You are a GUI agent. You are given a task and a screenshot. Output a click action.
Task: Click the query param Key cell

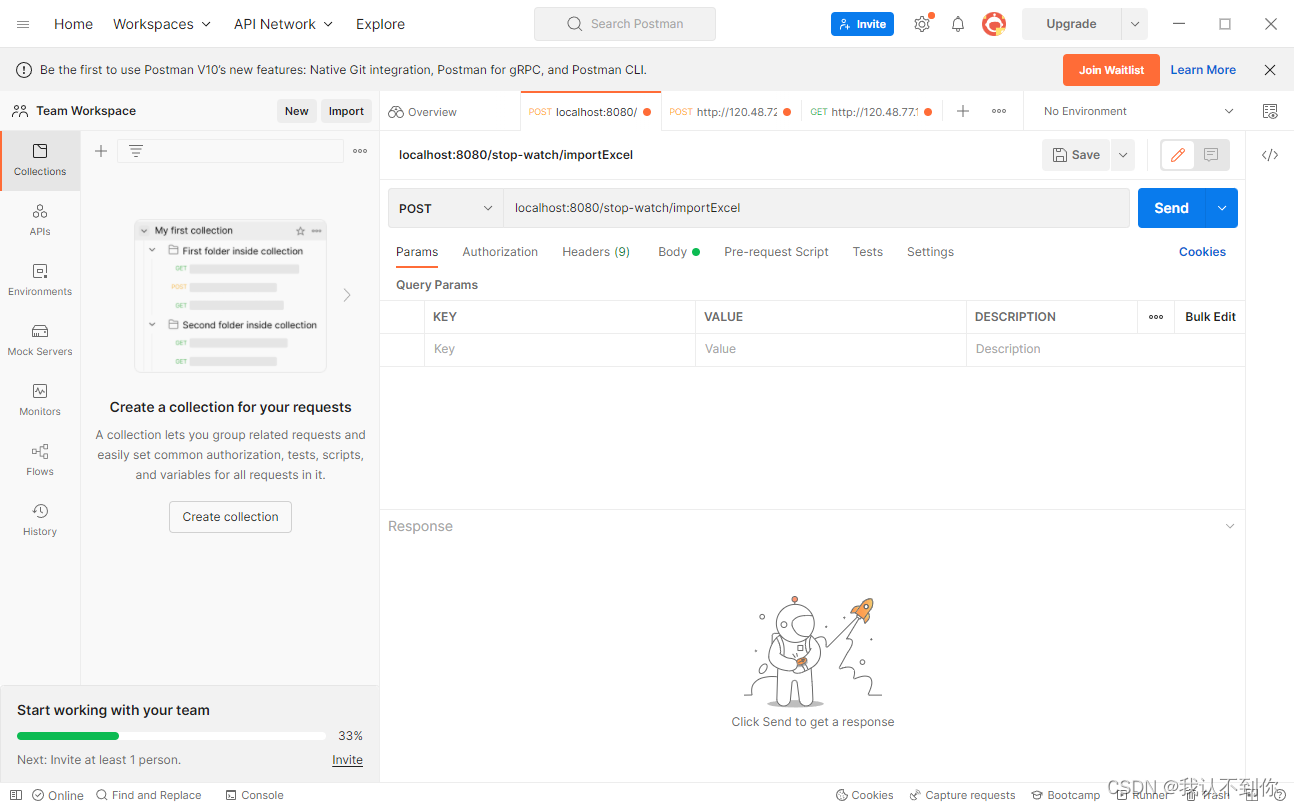point(560,349)
